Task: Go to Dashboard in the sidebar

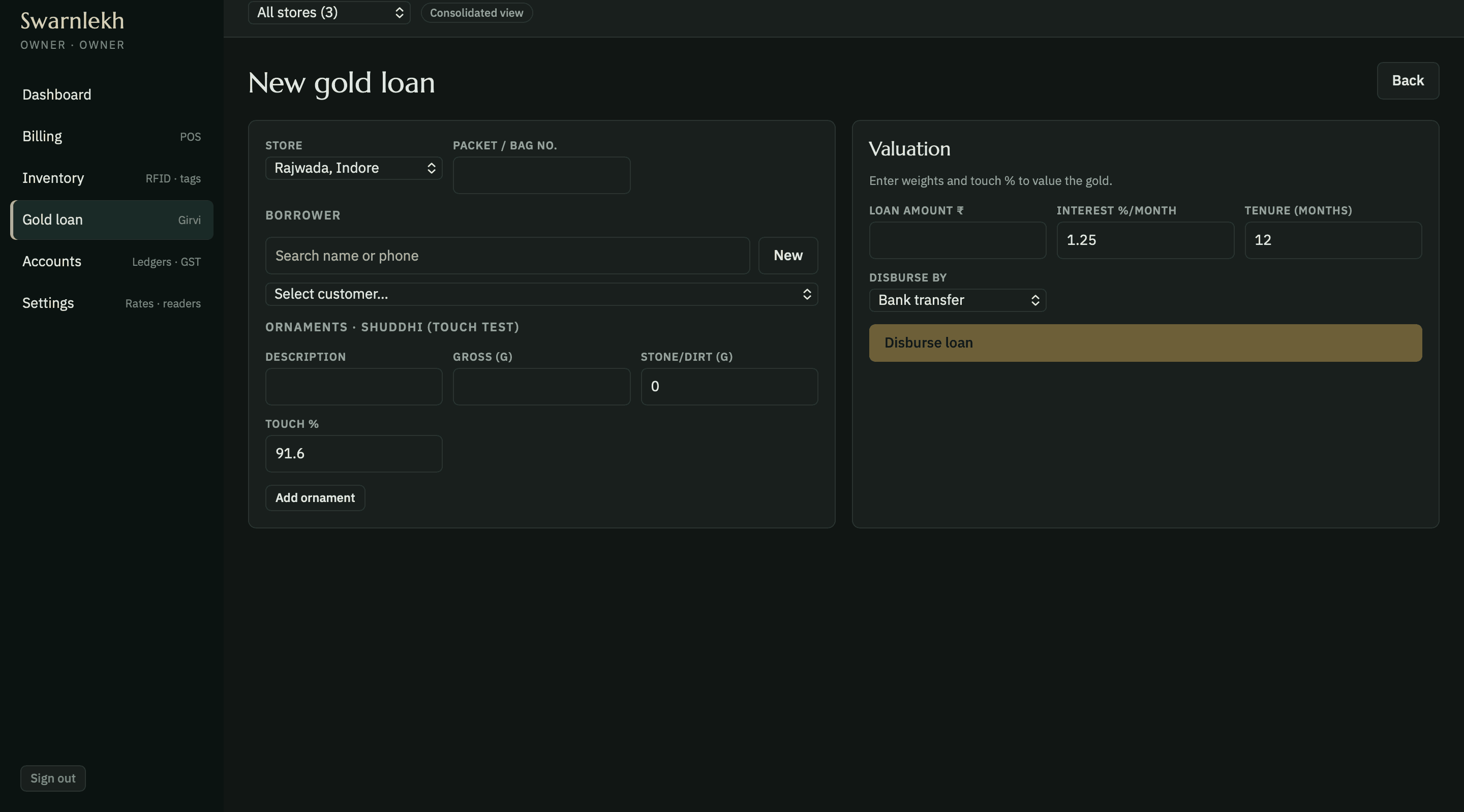Action: [111, 95]
